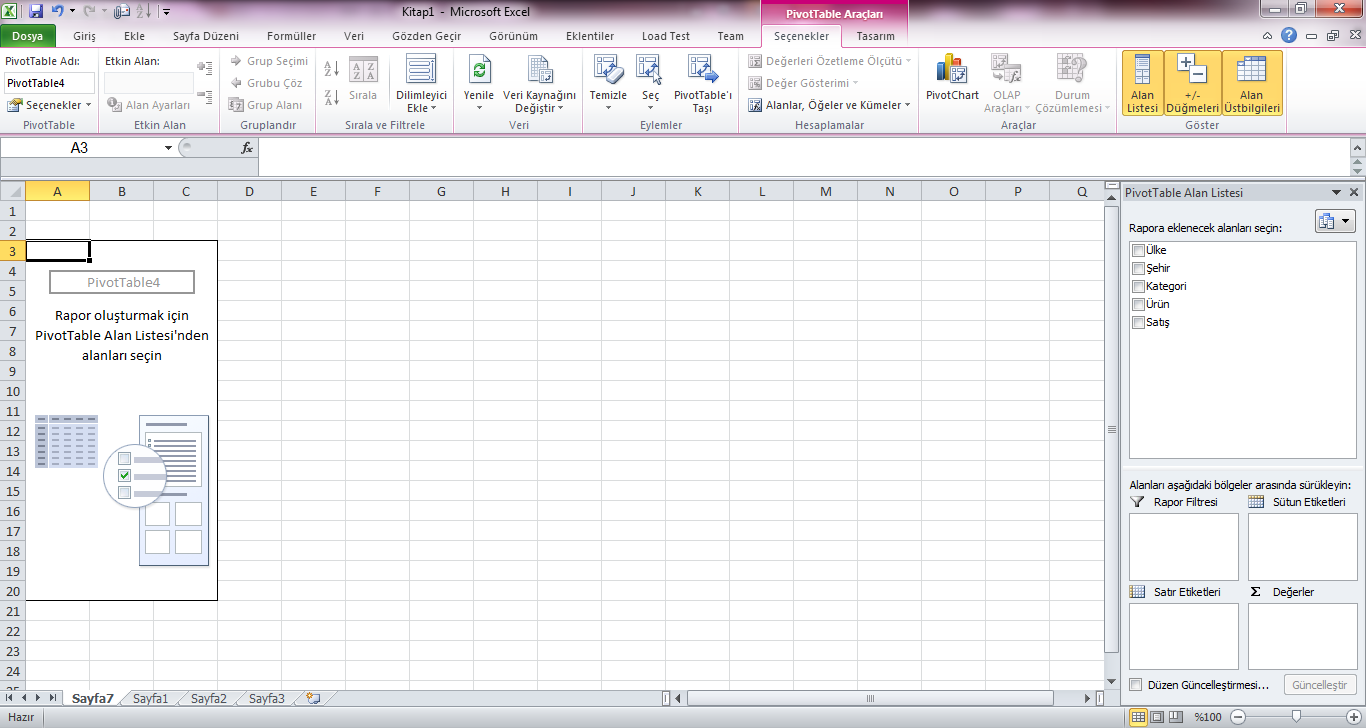Open the Undo history dropdown arrow
The height and width of the screenshot is (728, 1366).
[72, 12]
